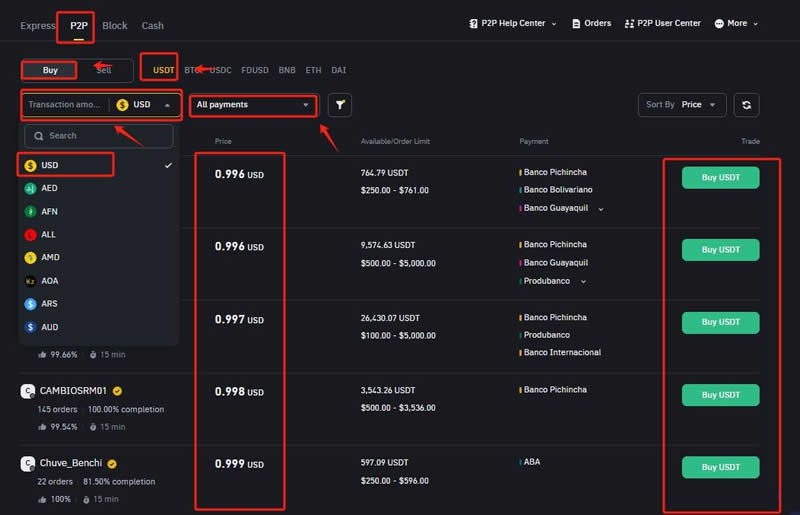Screen dimensions: 800x515
Task: Click the Banco Bolivariano payment label
Action: click(558, 190)
